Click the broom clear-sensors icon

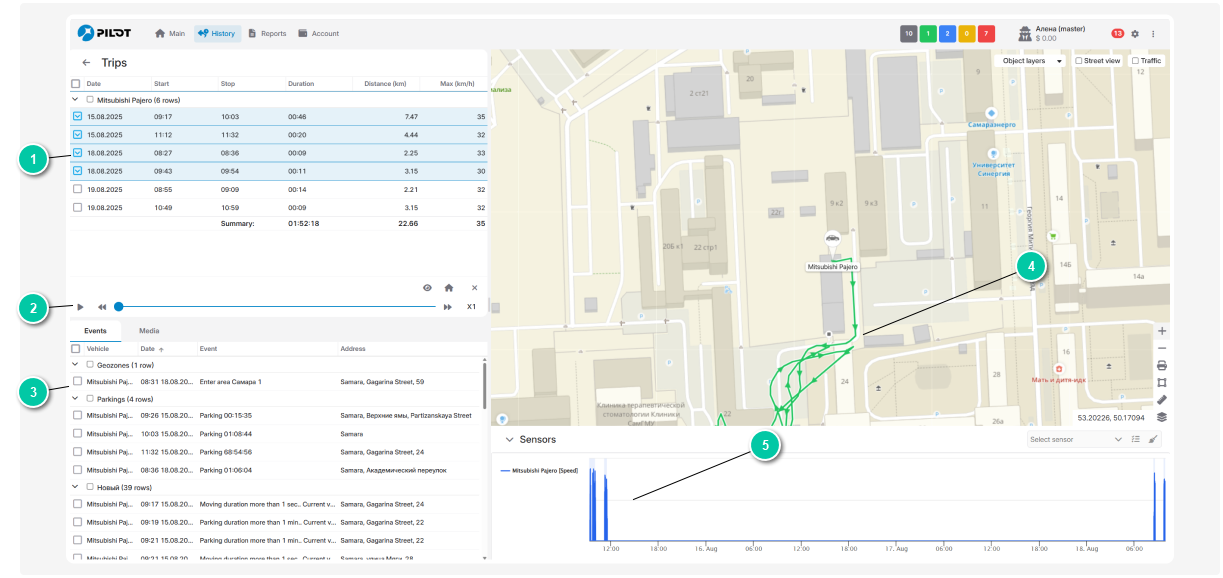click(1154, 439)
